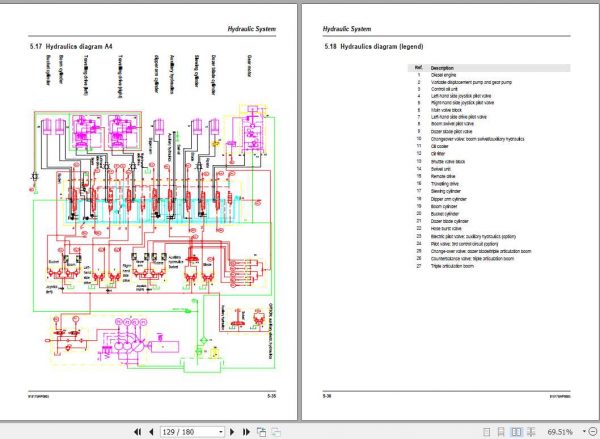600x439 pixels.
Task: Switch to continuous page view
Action: 501,432
